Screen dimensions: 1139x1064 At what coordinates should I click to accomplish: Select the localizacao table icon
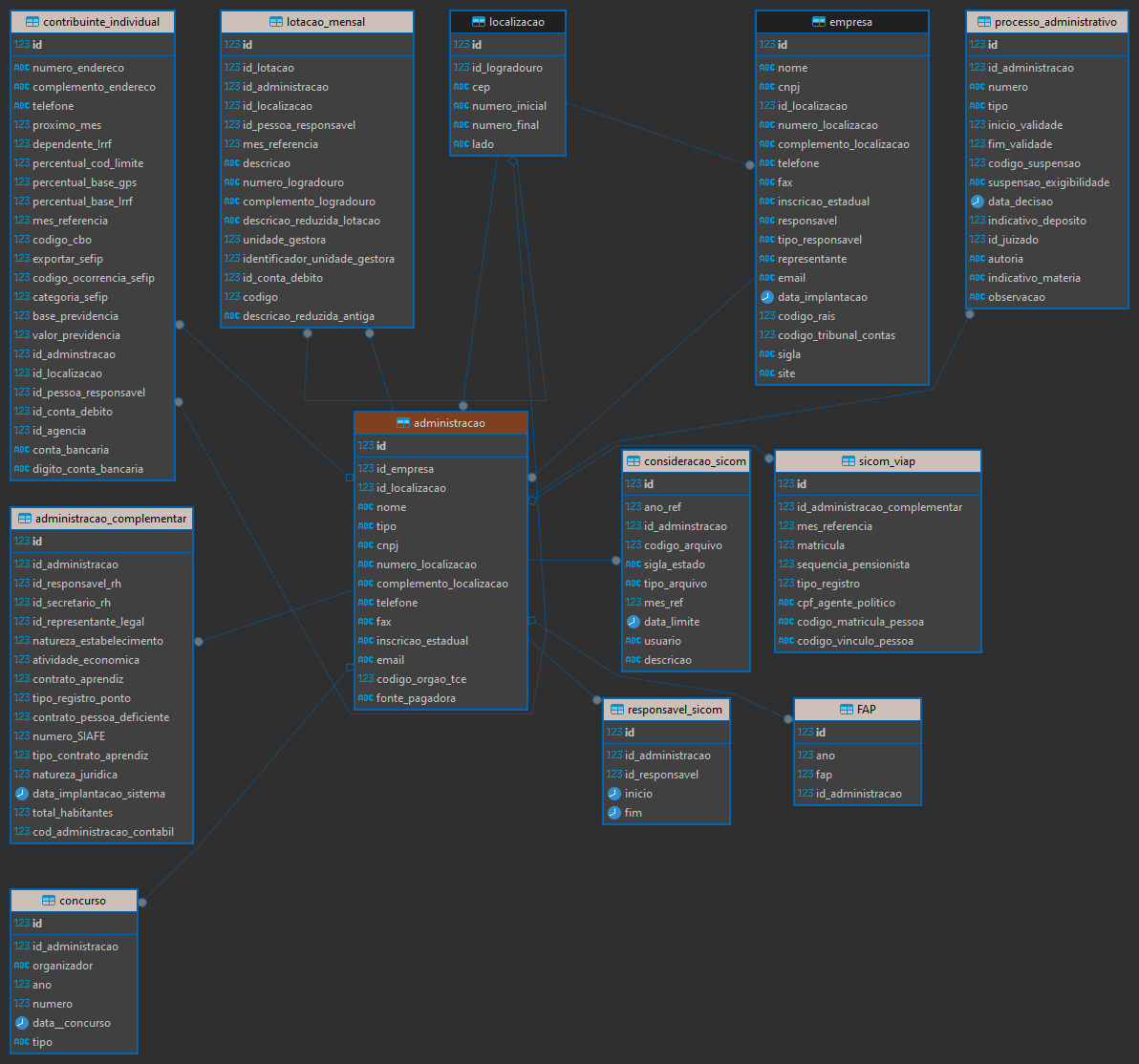click(x=479, y=22)
